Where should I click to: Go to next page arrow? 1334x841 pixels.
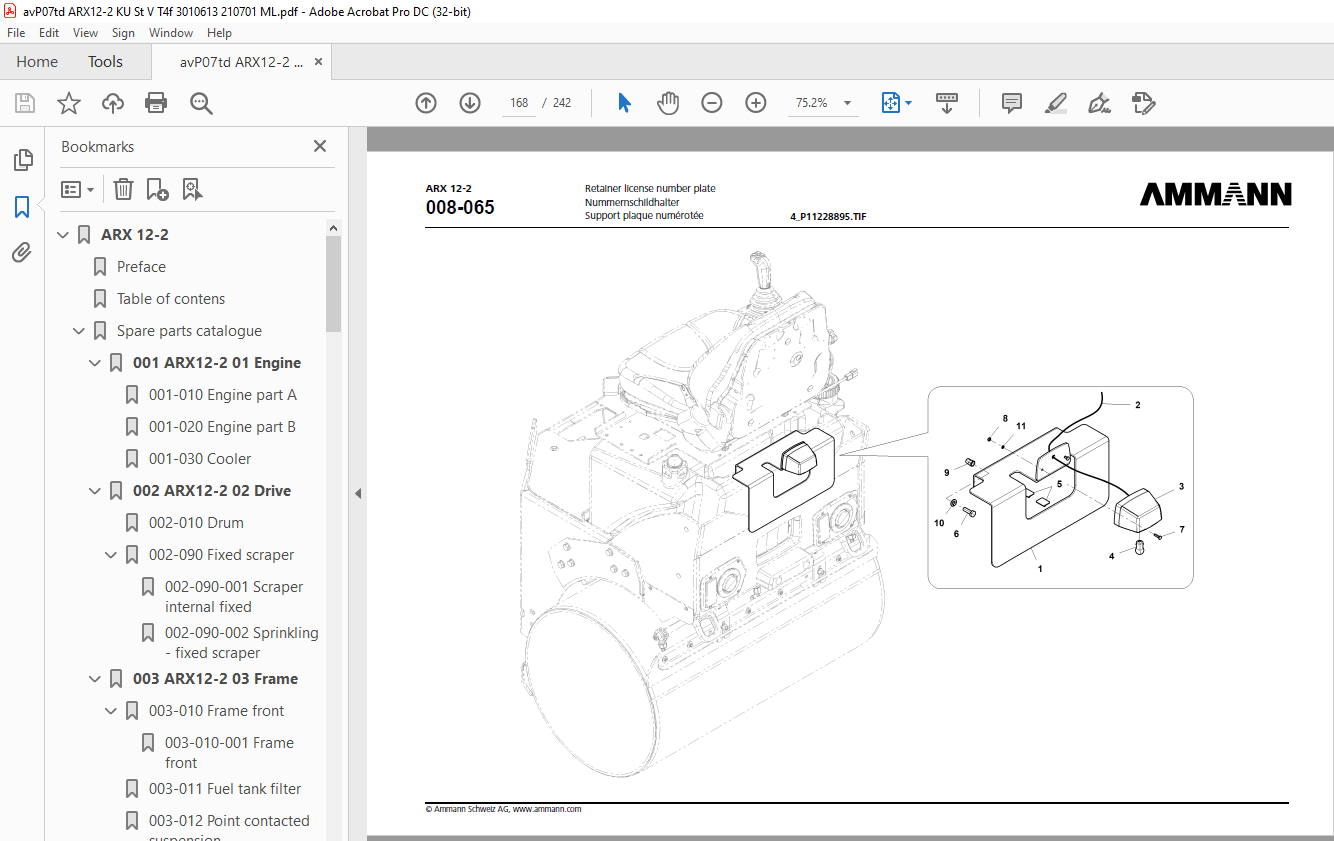tap(470, 103)
